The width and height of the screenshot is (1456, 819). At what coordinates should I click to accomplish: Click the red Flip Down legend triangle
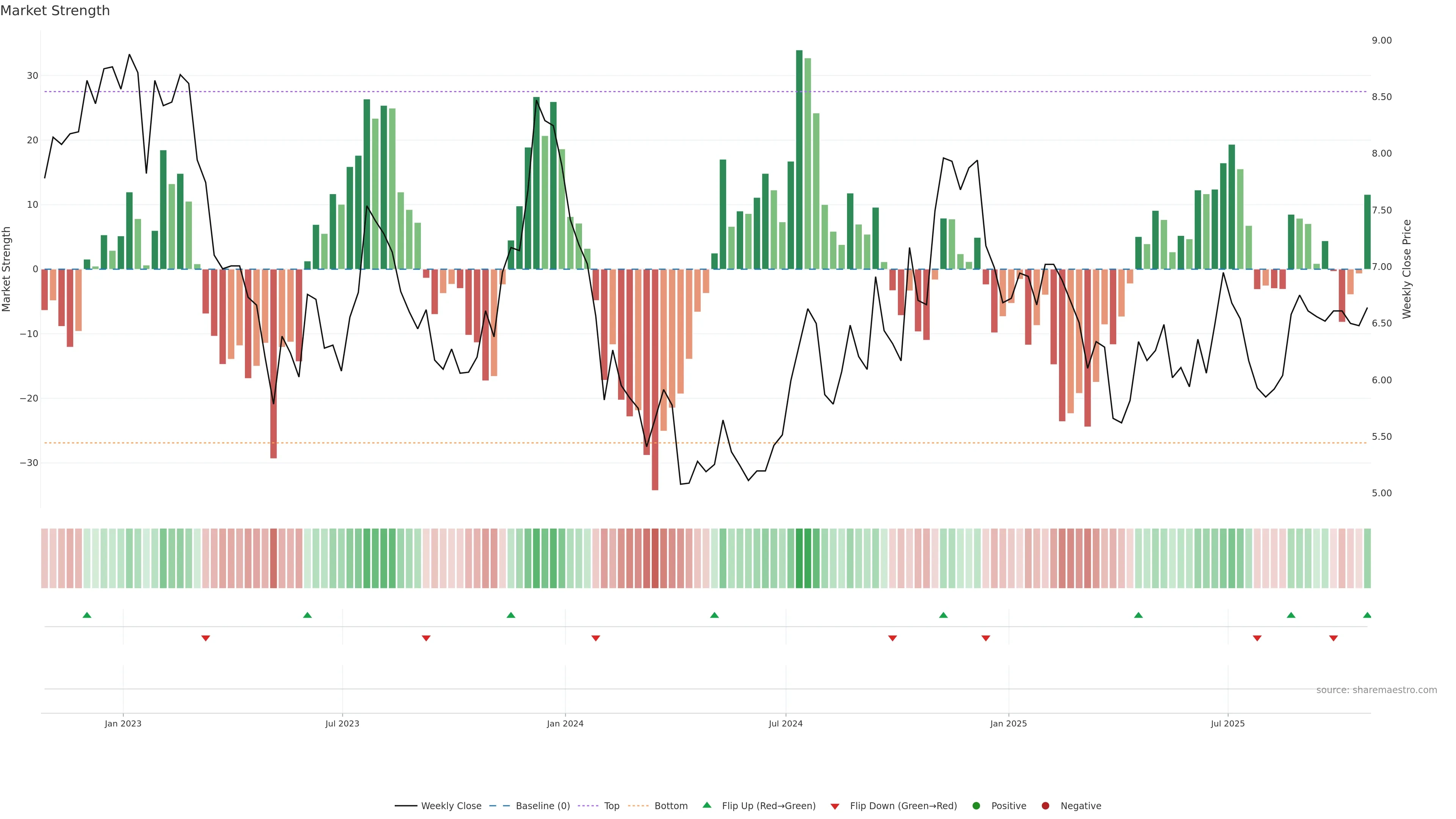pos(835,806)
